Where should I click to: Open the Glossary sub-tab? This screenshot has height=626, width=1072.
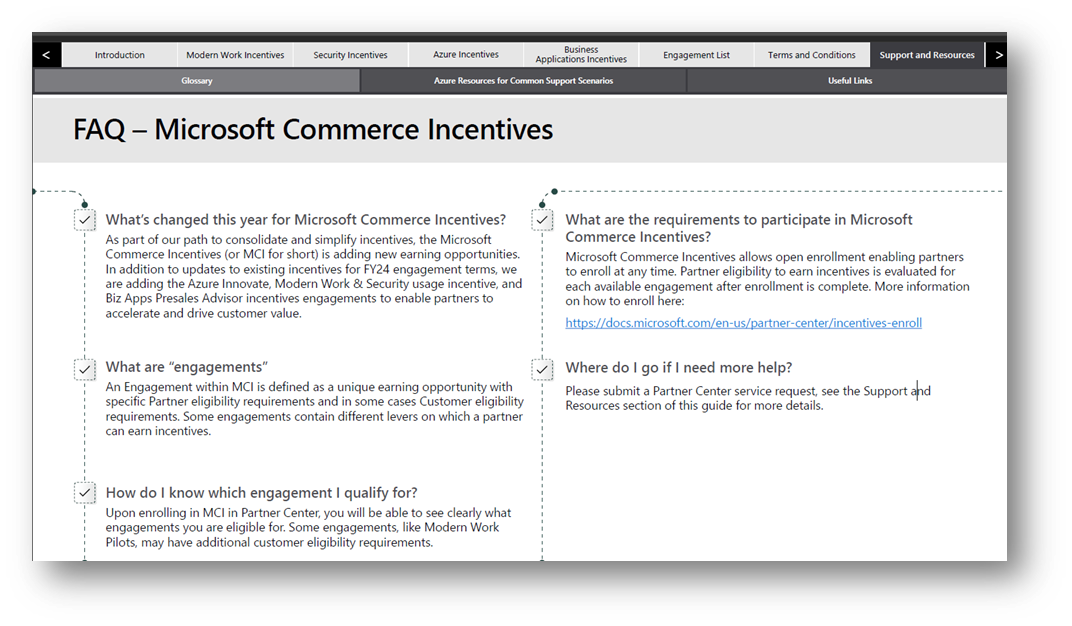[x=197, y=81]
